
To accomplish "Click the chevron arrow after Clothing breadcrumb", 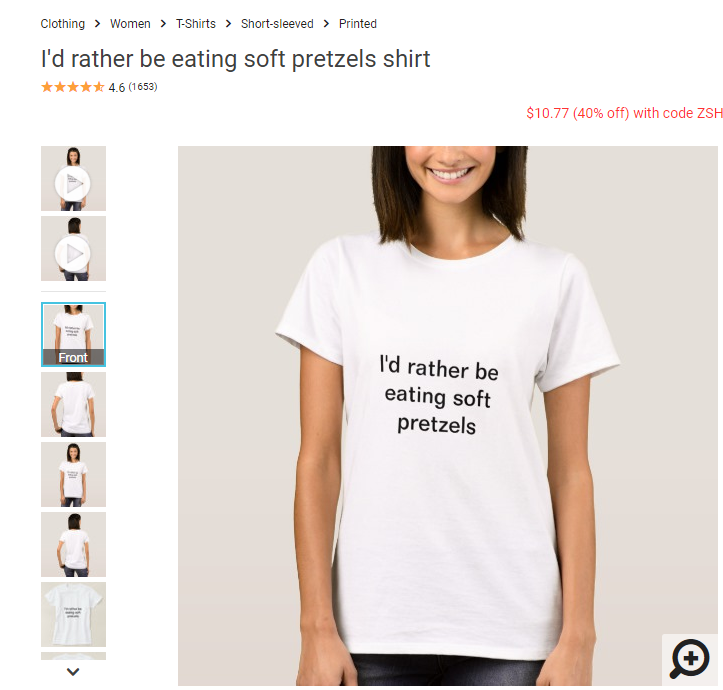I will point(97,24).
